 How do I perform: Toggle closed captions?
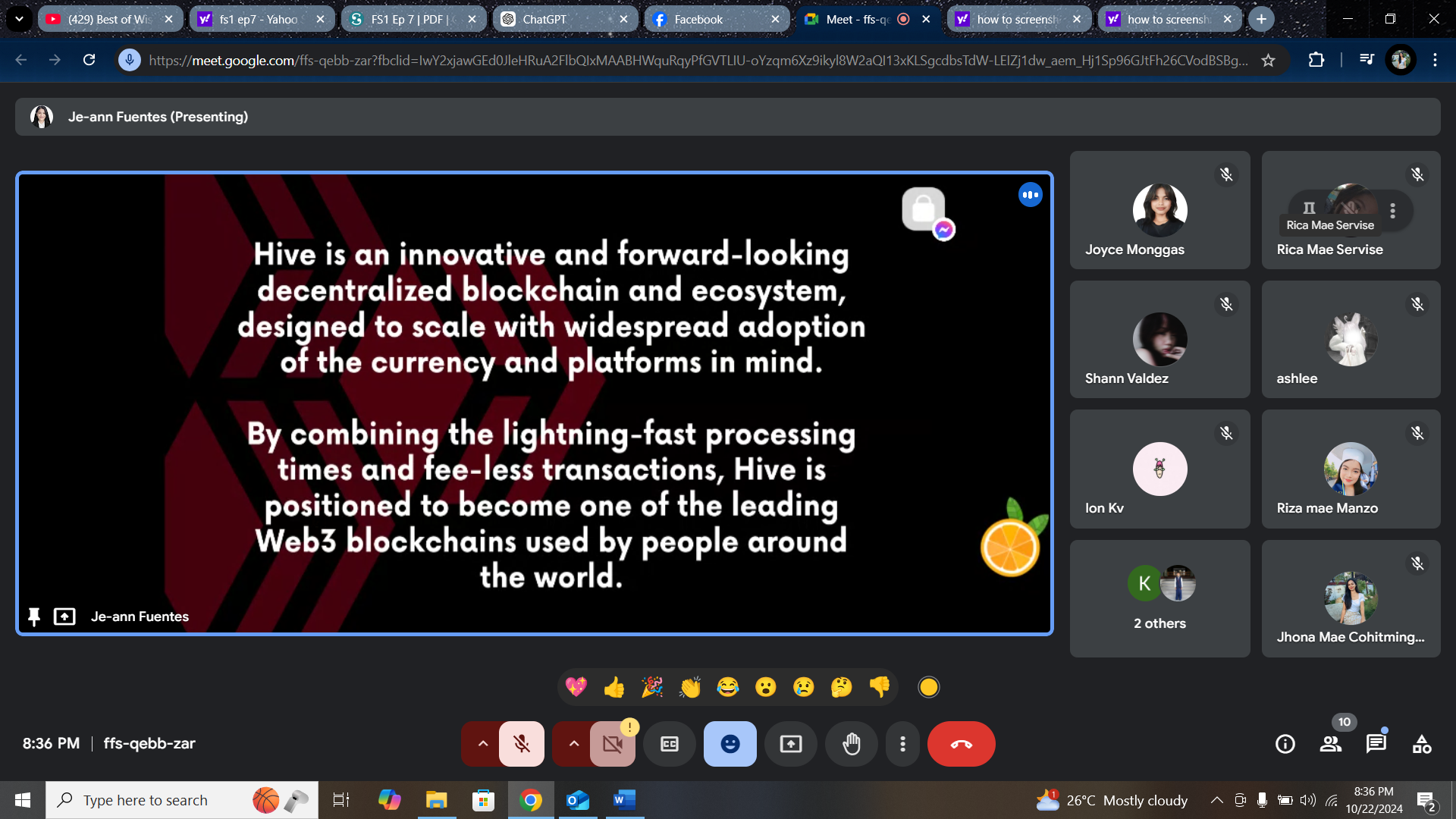tap(670, 744)
